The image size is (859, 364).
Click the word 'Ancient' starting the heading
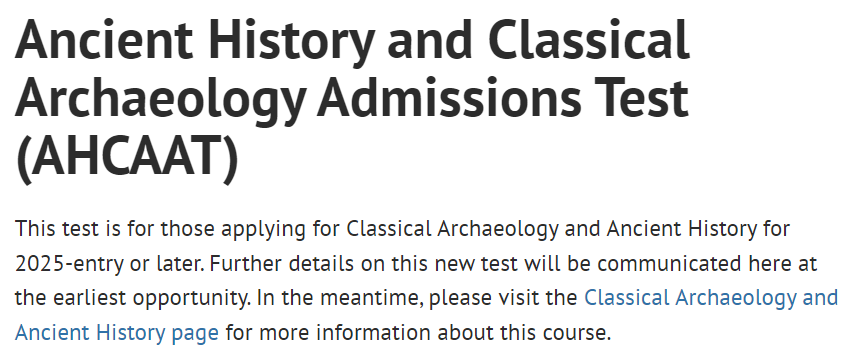point(104,39)
